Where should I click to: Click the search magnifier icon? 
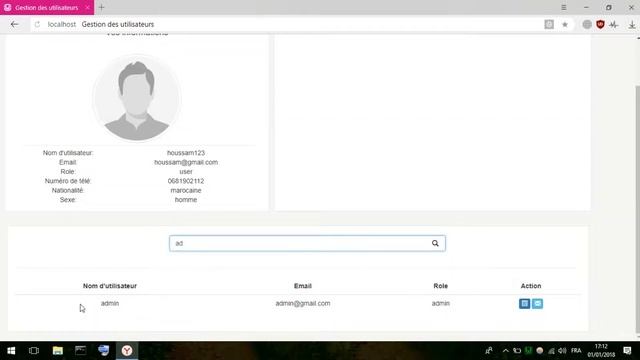pyautogui.click(x=435, y=243)
